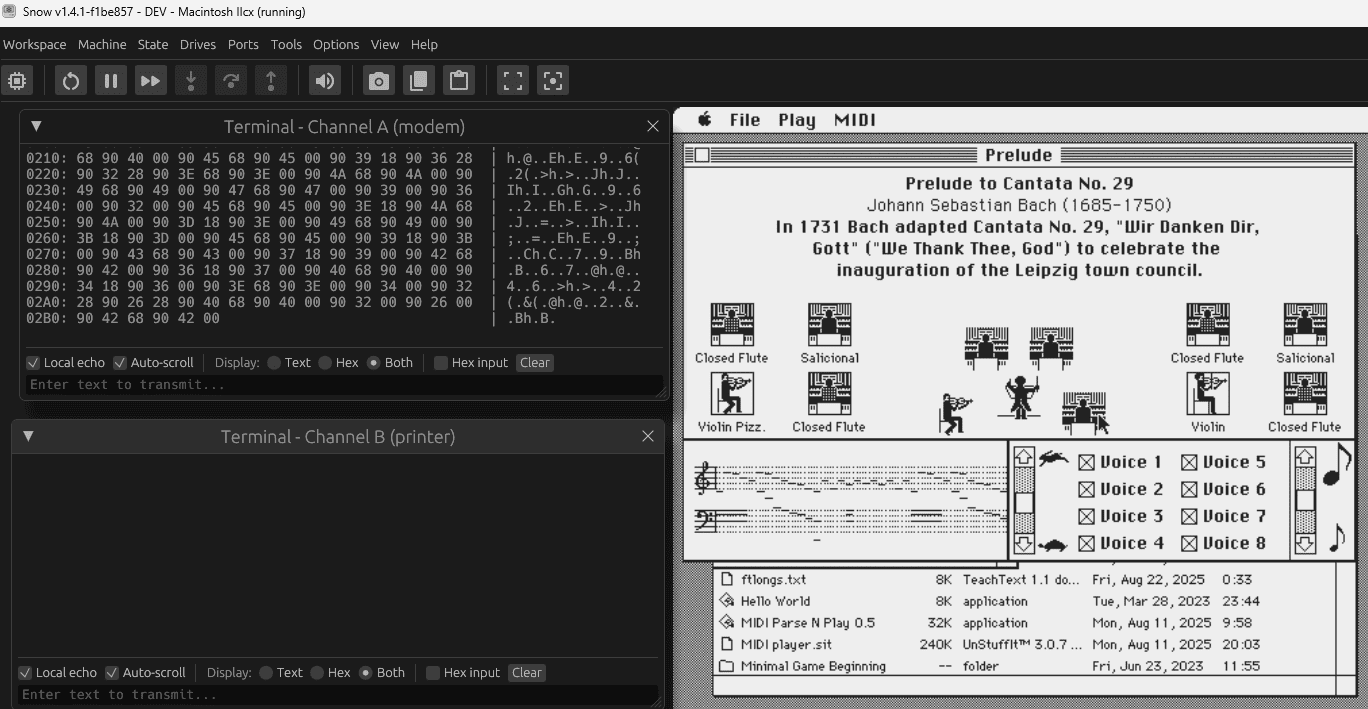
Task: Click the top-left Closed Flute organ icon
Action: (732, 325)
